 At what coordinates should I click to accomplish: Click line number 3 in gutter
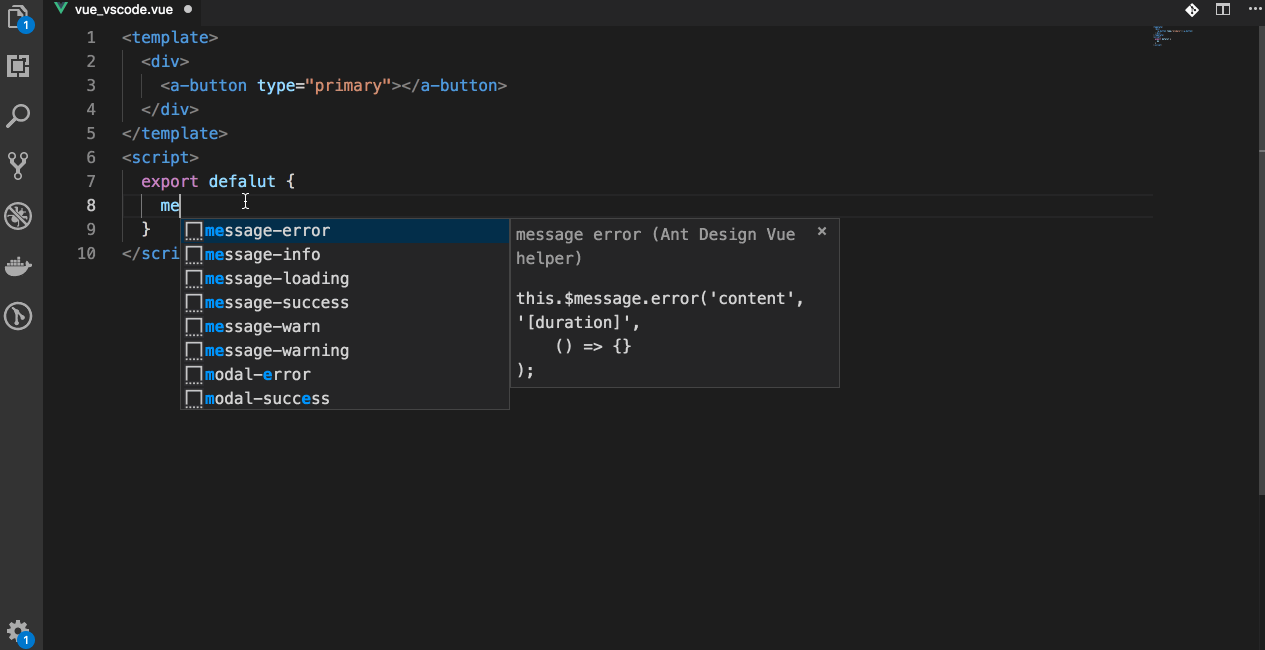click(91, 86)
